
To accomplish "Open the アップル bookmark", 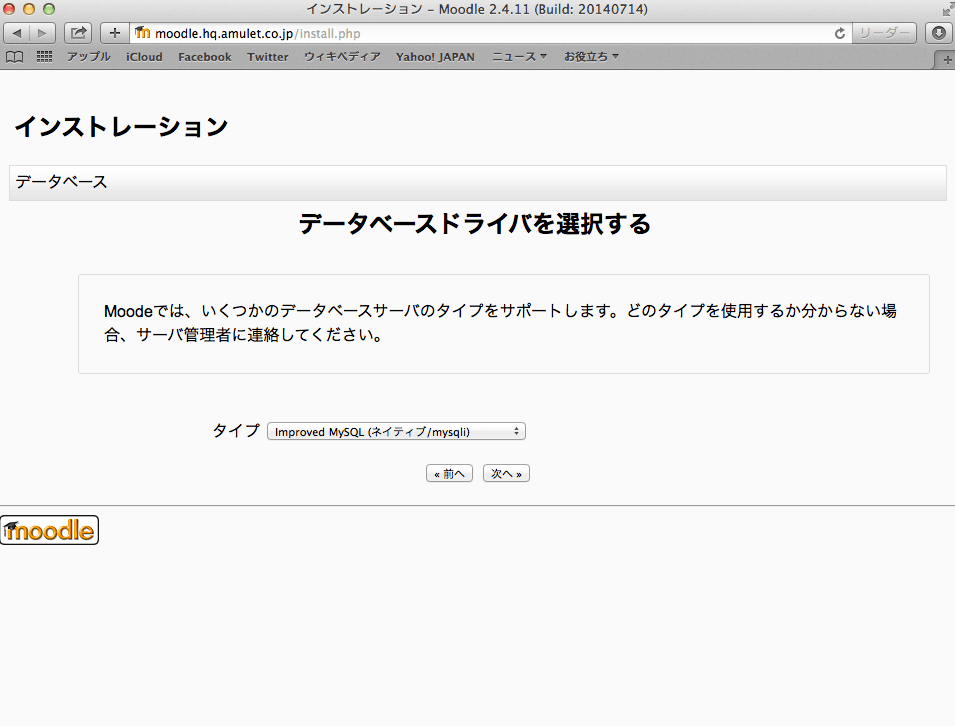I will (x=89, y=57).
